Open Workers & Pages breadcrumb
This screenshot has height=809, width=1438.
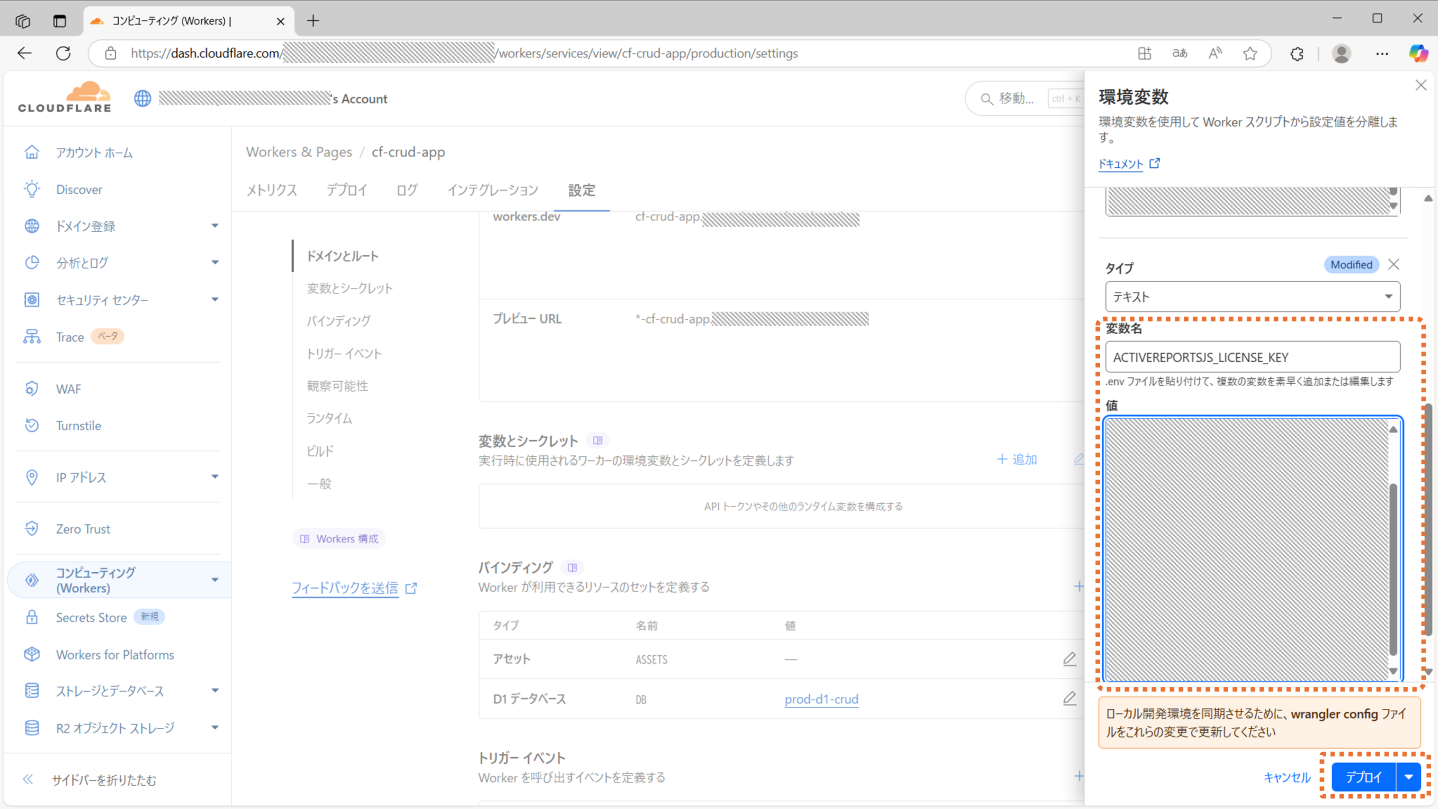click(299, 152)
